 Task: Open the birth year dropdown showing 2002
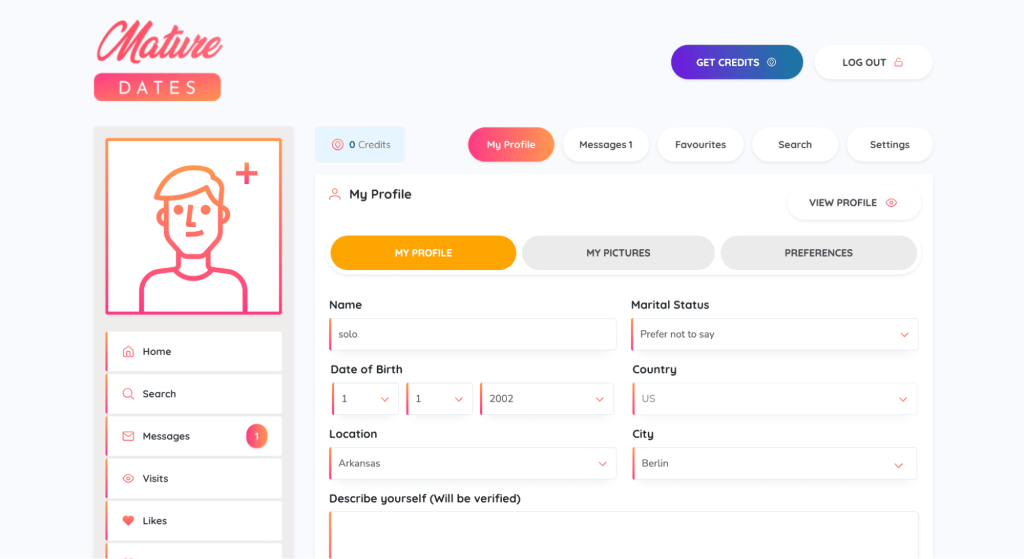[x=547, y=399]
